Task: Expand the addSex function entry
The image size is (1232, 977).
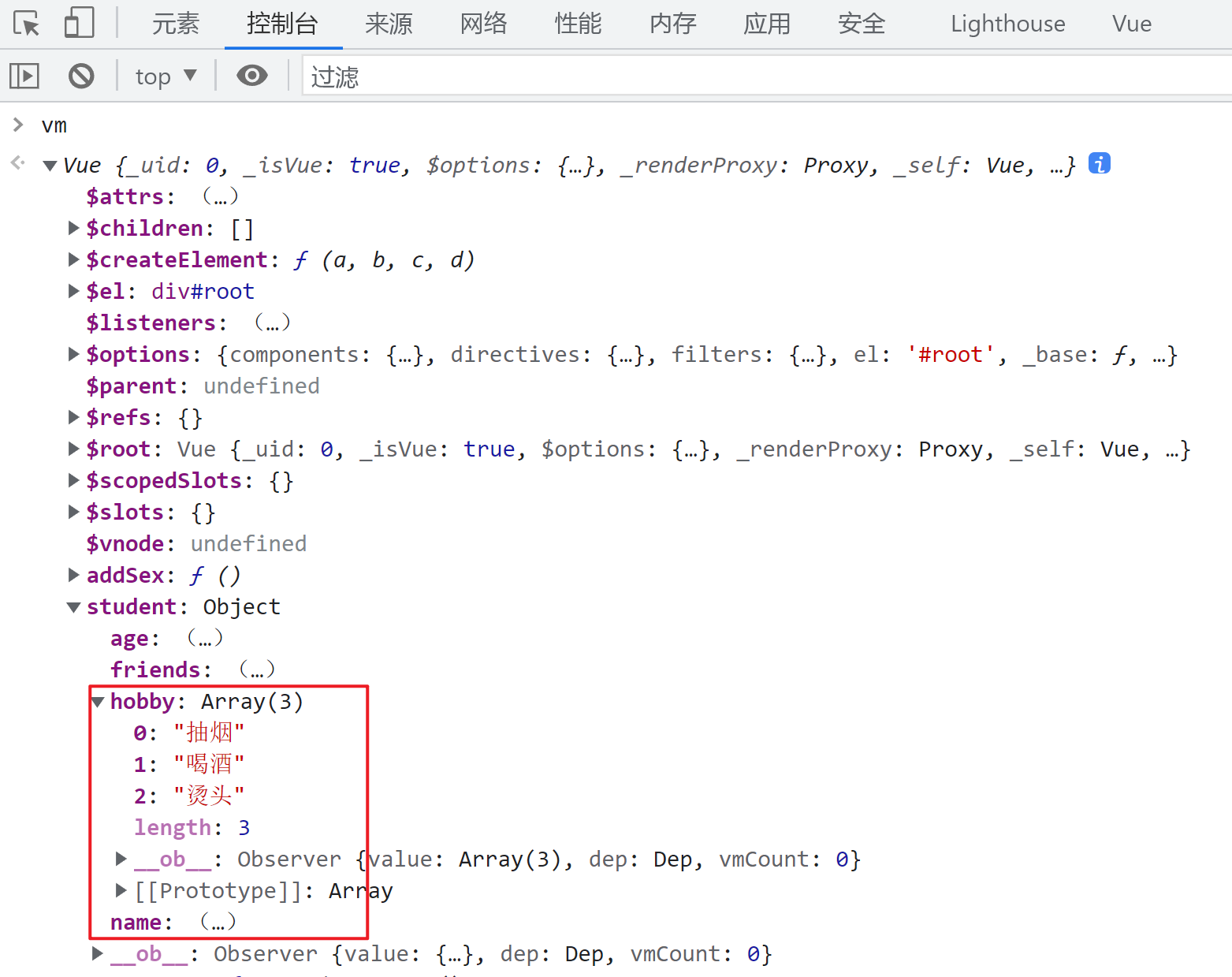Action: point(74,575)
